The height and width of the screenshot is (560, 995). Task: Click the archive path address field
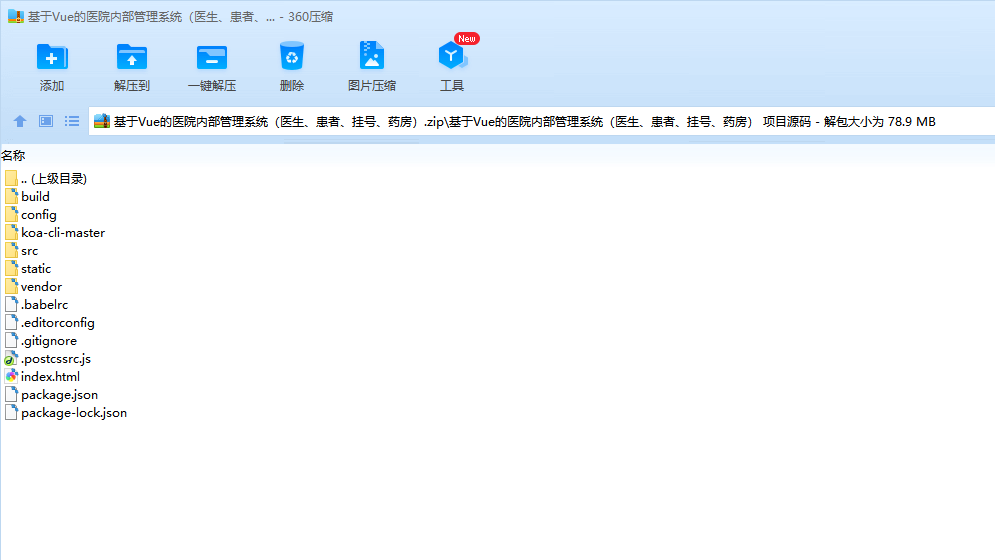(x=541, y=121)
